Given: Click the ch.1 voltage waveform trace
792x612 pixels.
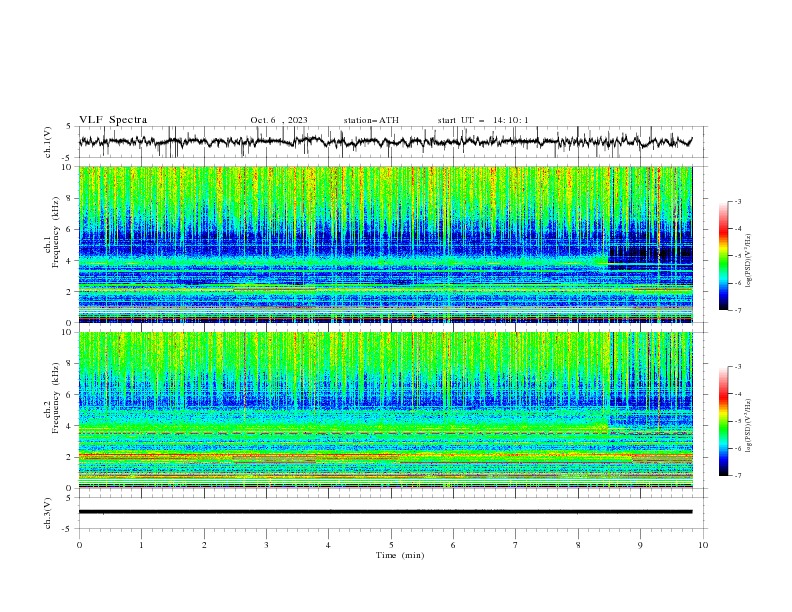Looking at the screenshot, I should click(385, 142).
